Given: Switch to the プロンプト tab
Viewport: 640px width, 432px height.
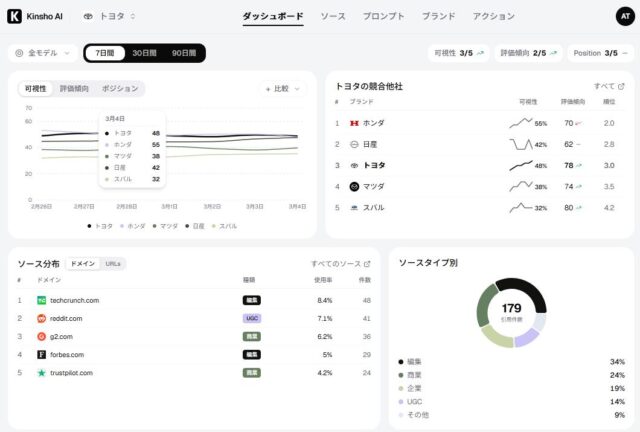Looking at the screenshot, I should click(383, 16).
